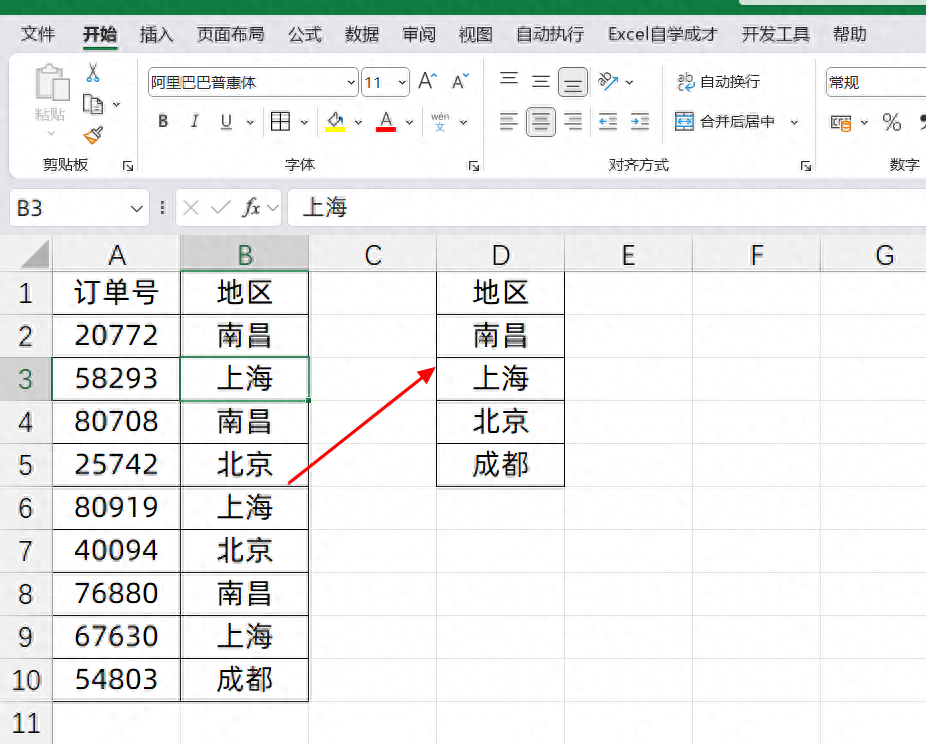Screen dimensions: 926x744
Task: Open the font size dropdown
Action: click(x=402, y=82)
